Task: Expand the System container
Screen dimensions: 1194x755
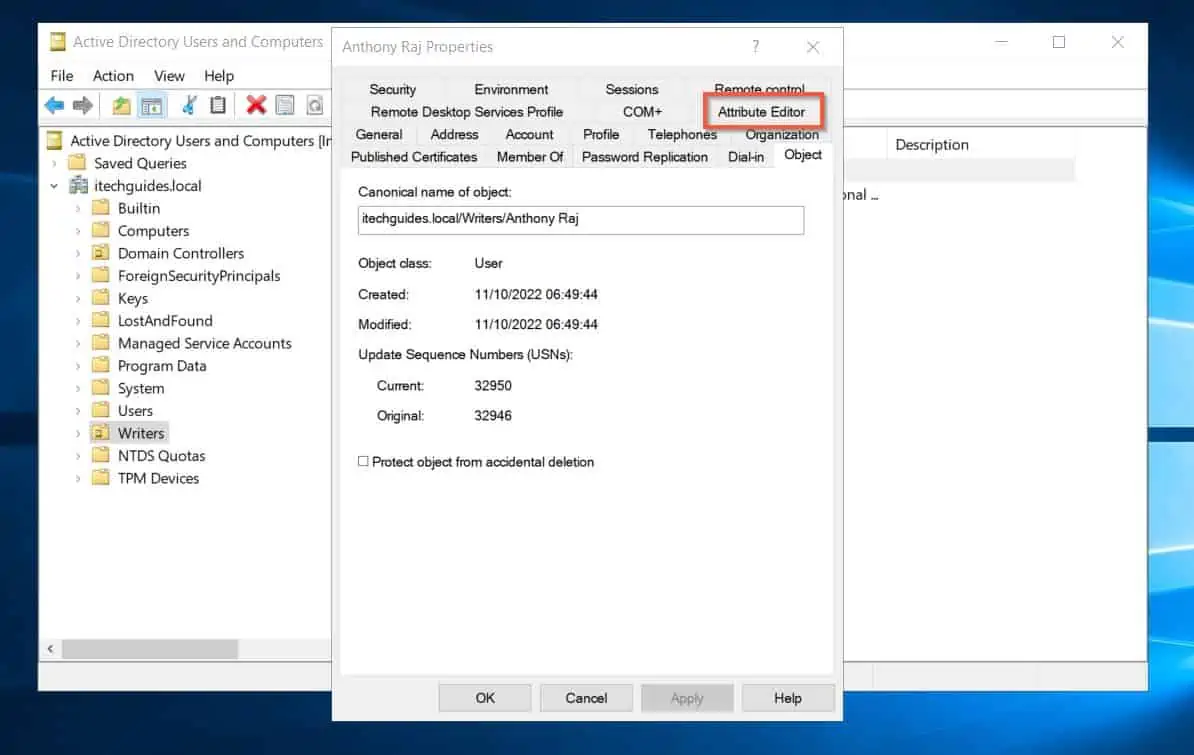Action: [x=78, y=388]
